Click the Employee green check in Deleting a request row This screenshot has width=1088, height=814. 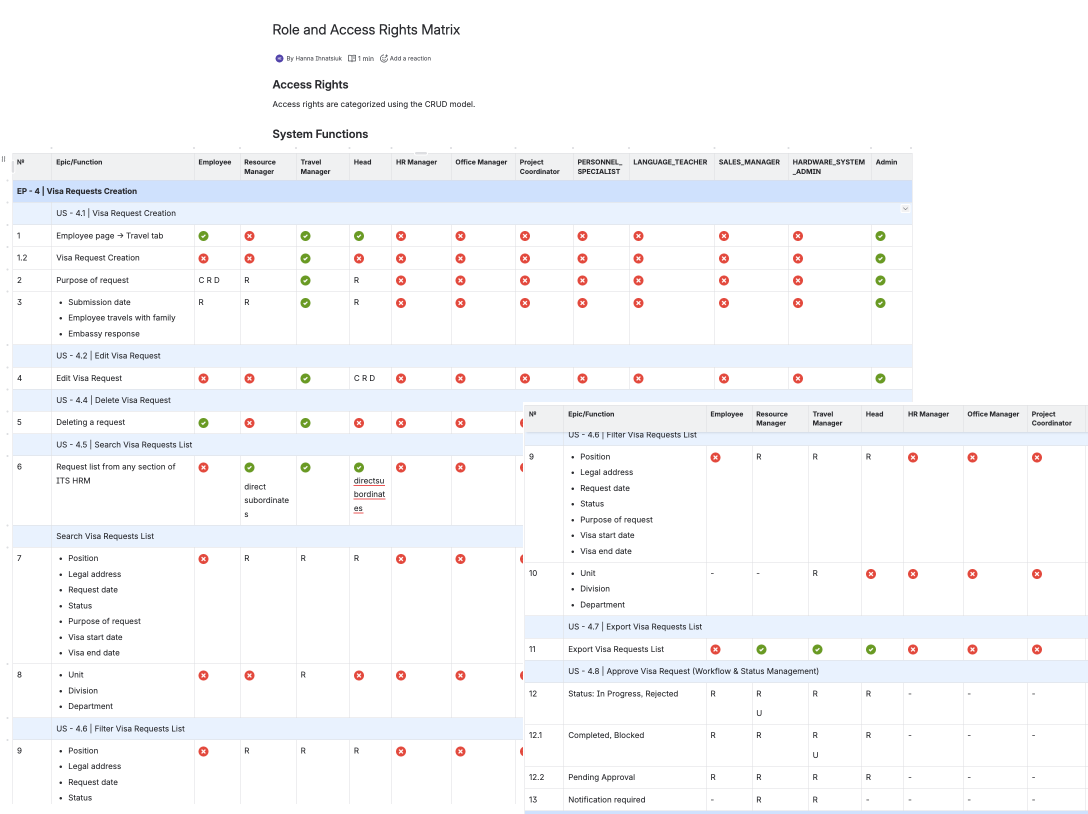coord(203,423)
